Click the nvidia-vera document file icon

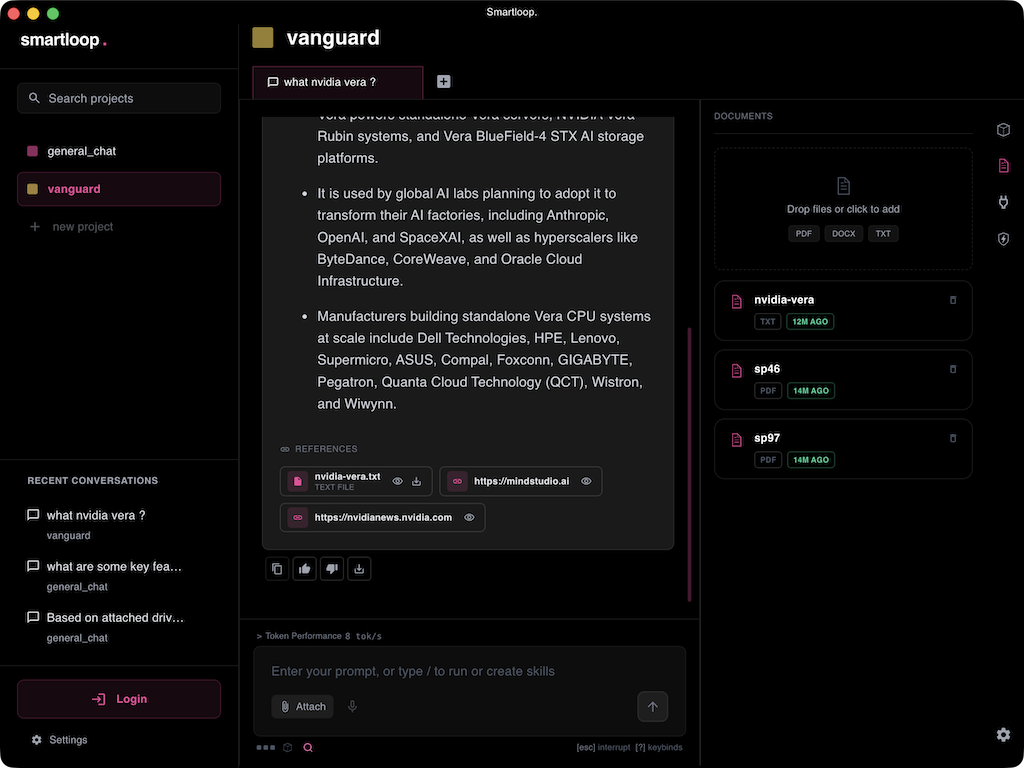737,301
